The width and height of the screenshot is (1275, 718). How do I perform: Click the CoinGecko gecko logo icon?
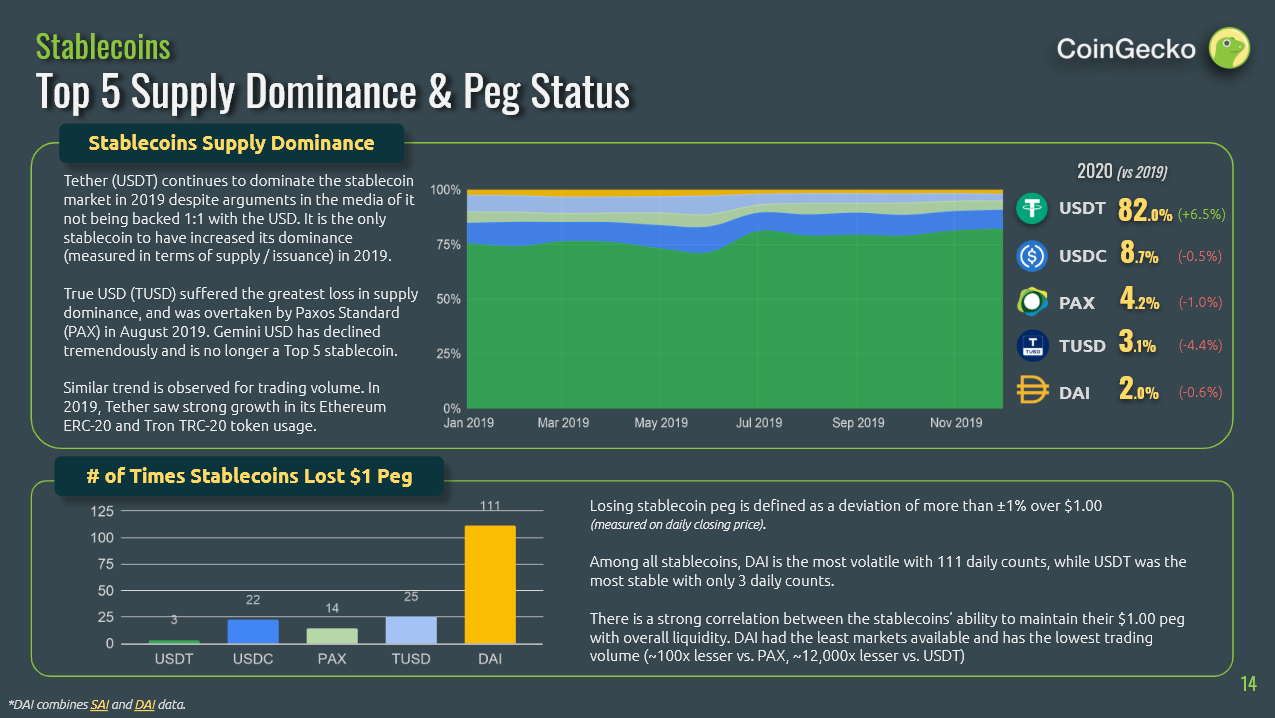pos(1229,49)
